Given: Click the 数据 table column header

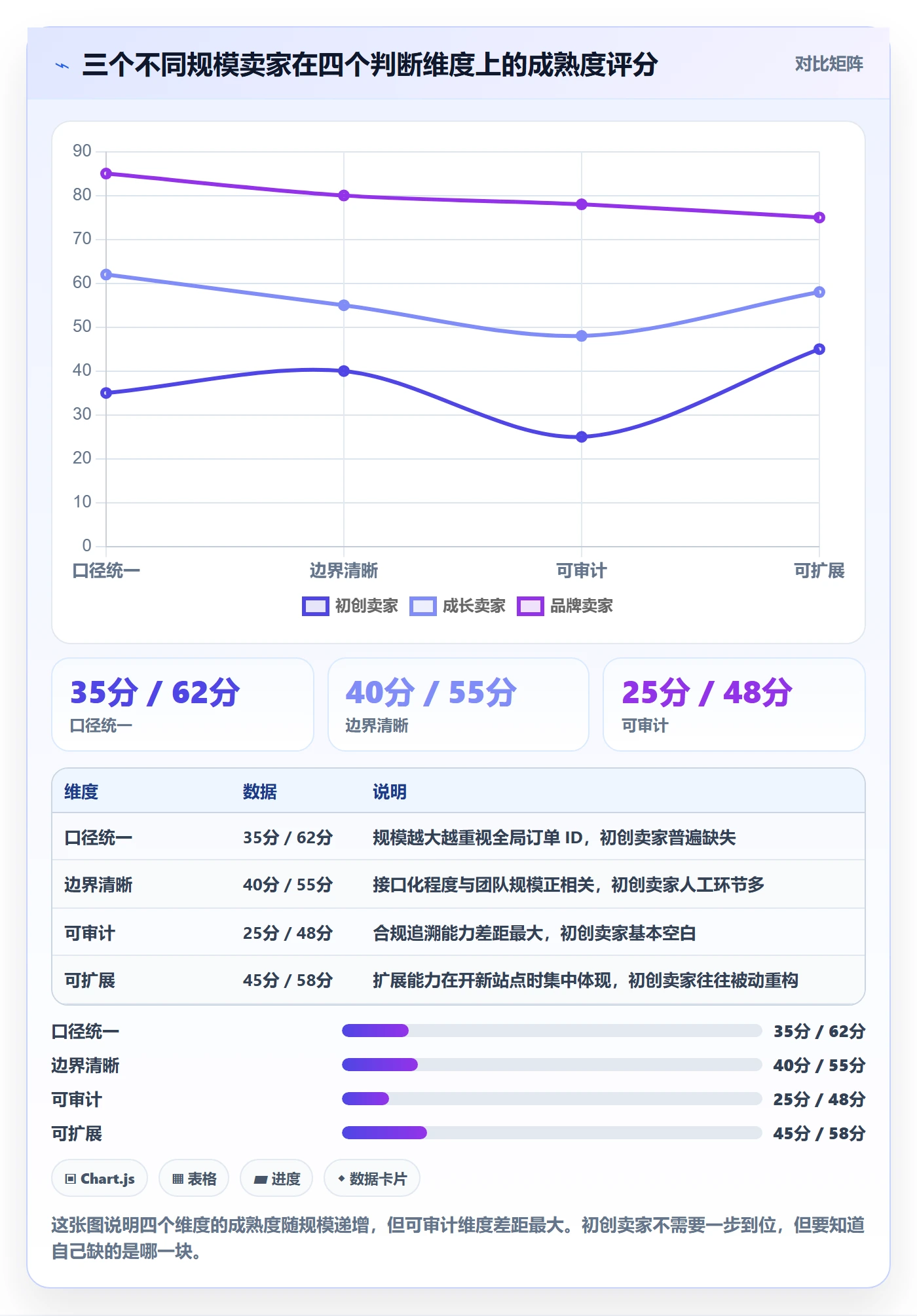Looking at the screenshot, I should [260, 792].
